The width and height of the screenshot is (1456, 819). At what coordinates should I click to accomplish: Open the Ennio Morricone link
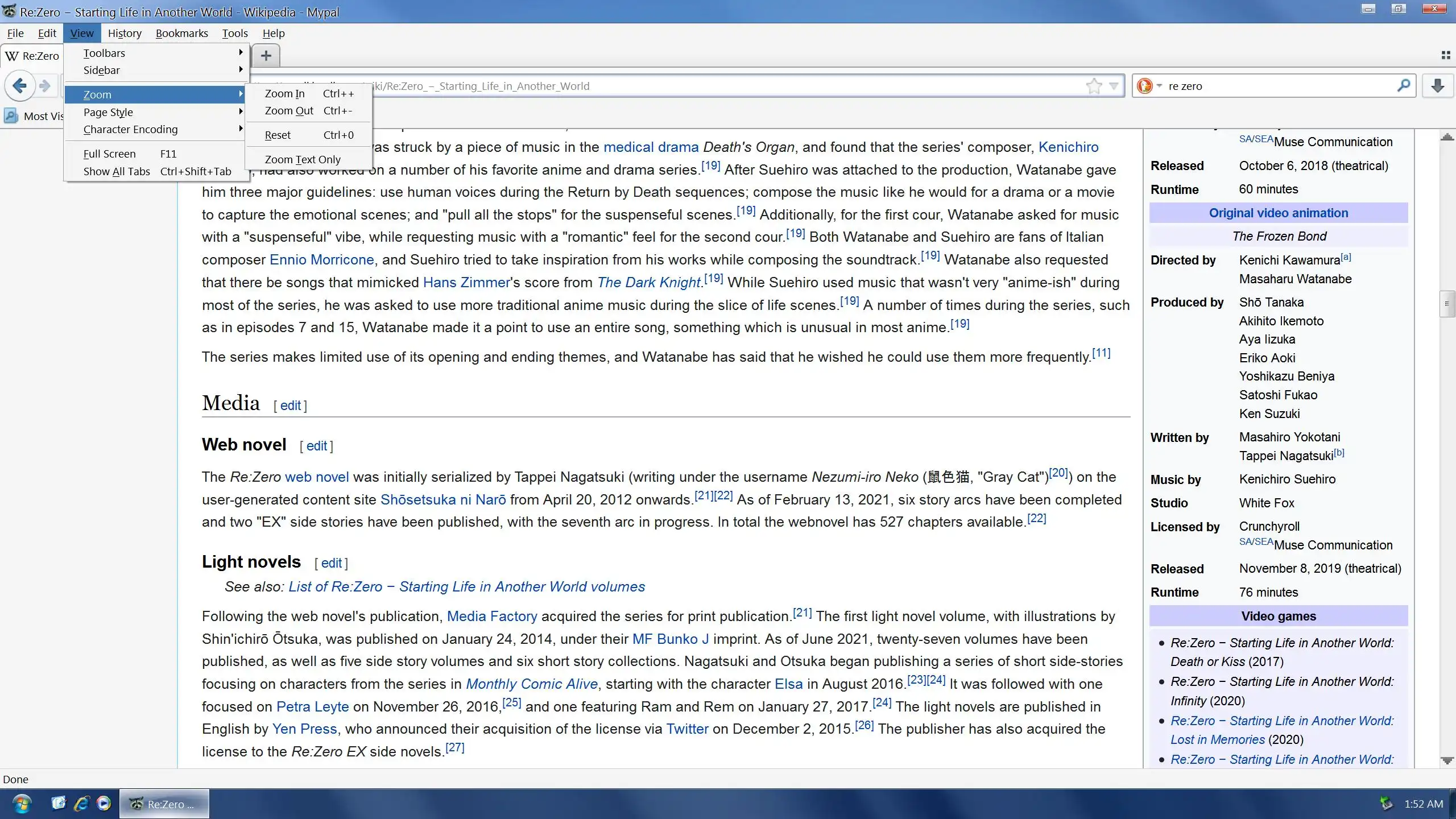321,260
